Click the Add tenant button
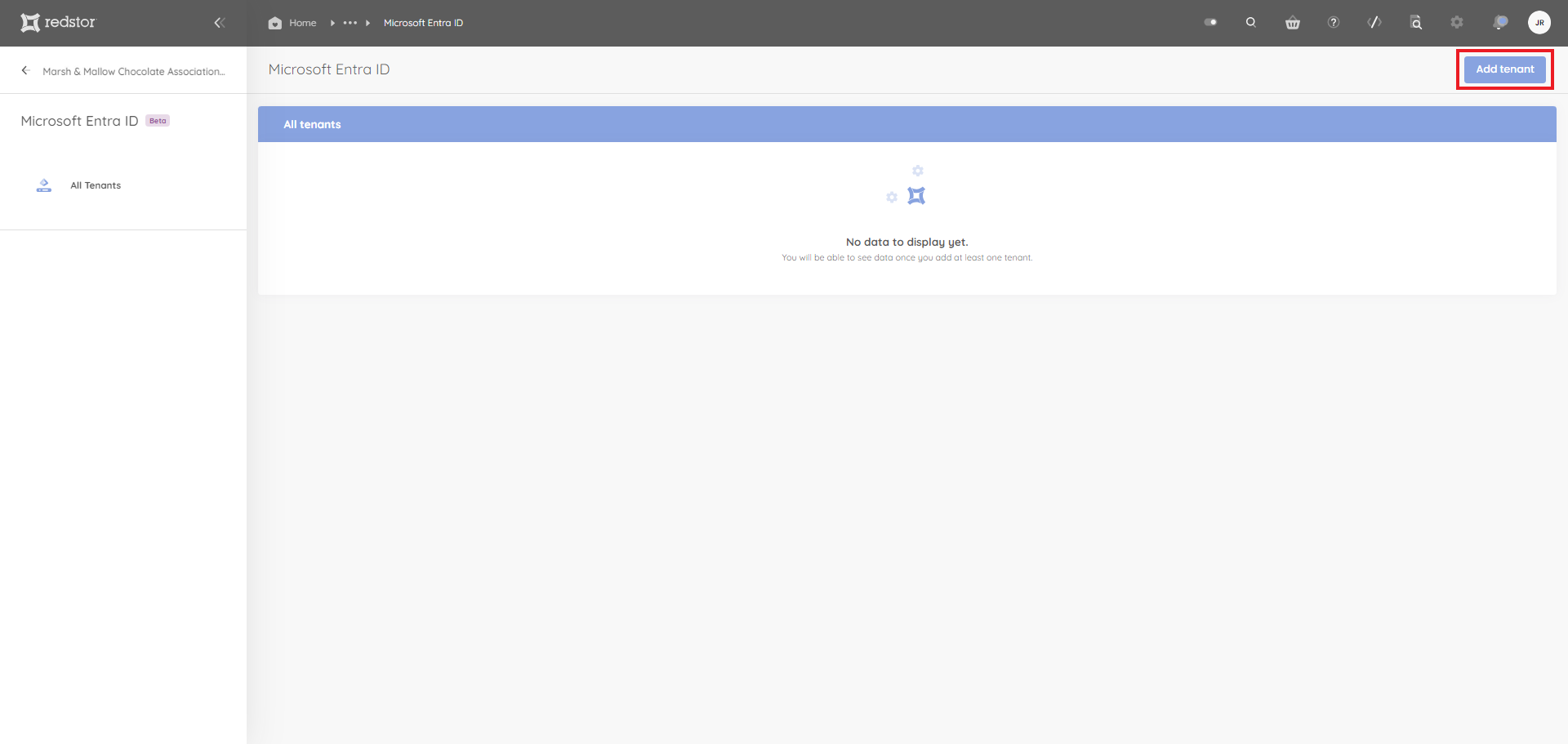The width and height of the screenshot is (1568, 744). 1504,69
